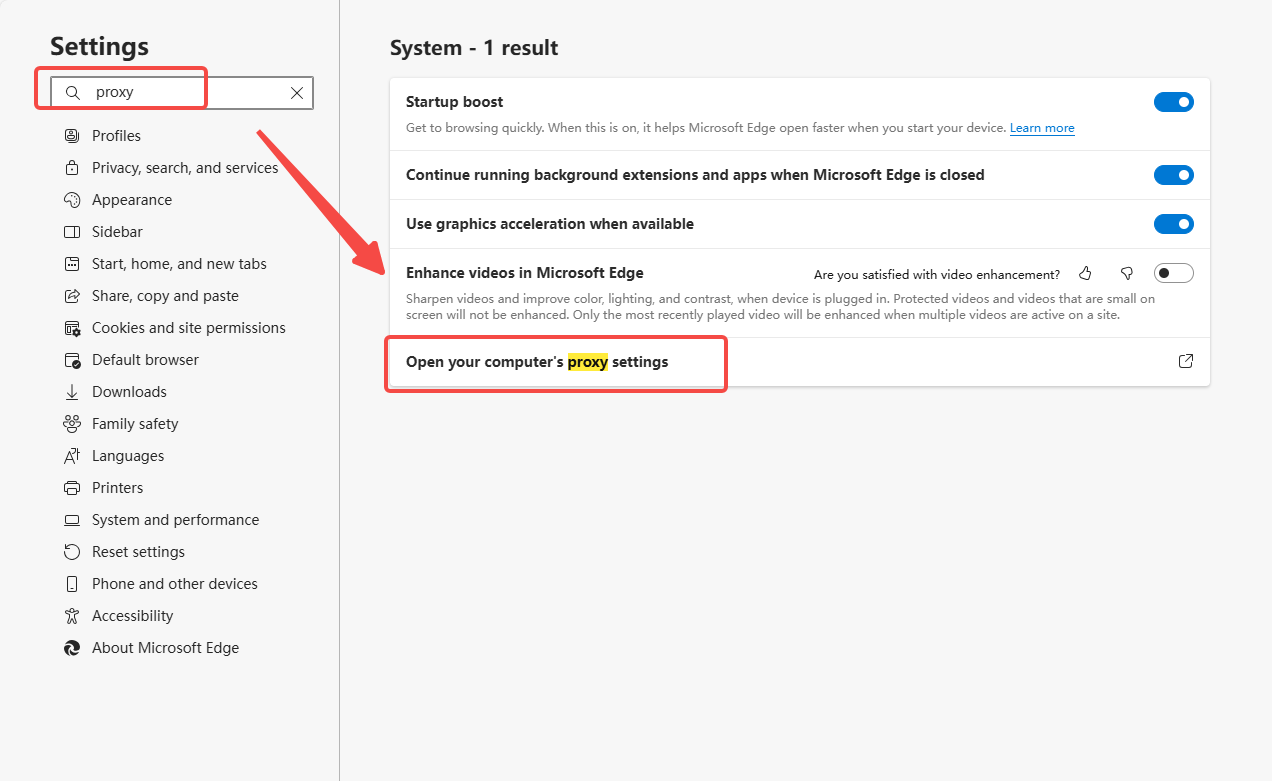Click the Phone and other devices icon
1272x781 pixels.
tap(72, 584)
